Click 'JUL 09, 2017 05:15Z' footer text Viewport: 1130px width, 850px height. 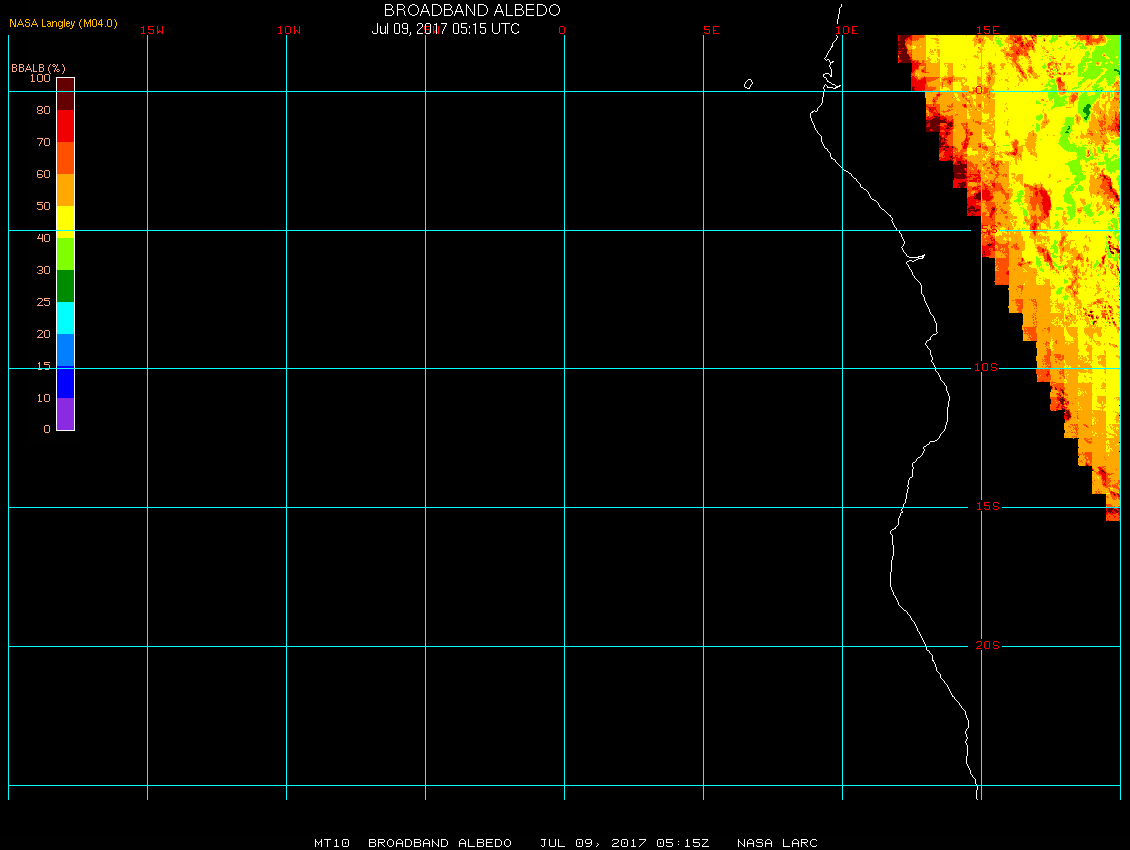[624, 843]
